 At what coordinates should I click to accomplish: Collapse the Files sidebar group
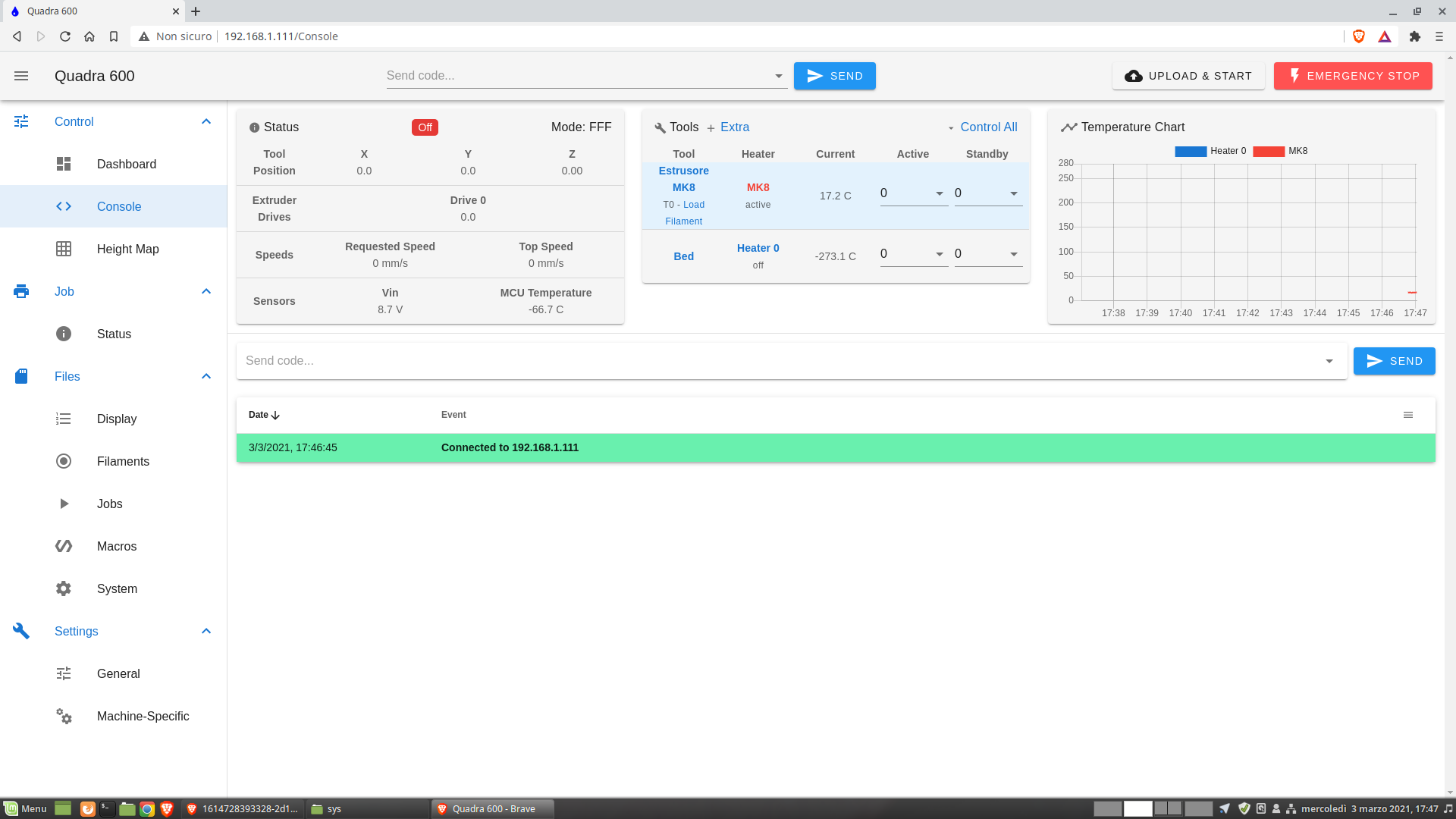(x=206, y=376)
